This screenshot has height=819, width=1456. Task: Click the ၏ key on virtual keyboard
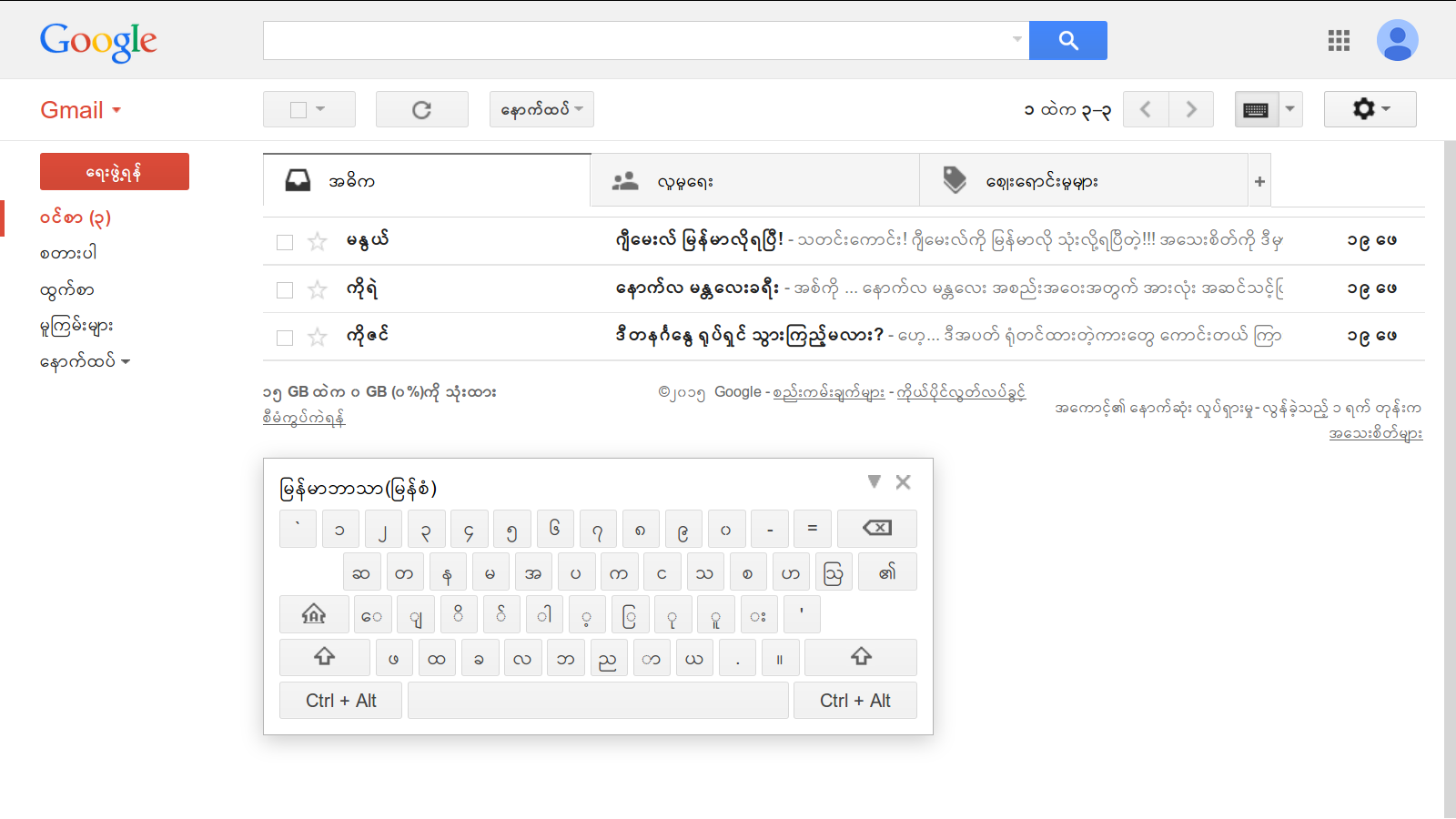tap(887, 572)
